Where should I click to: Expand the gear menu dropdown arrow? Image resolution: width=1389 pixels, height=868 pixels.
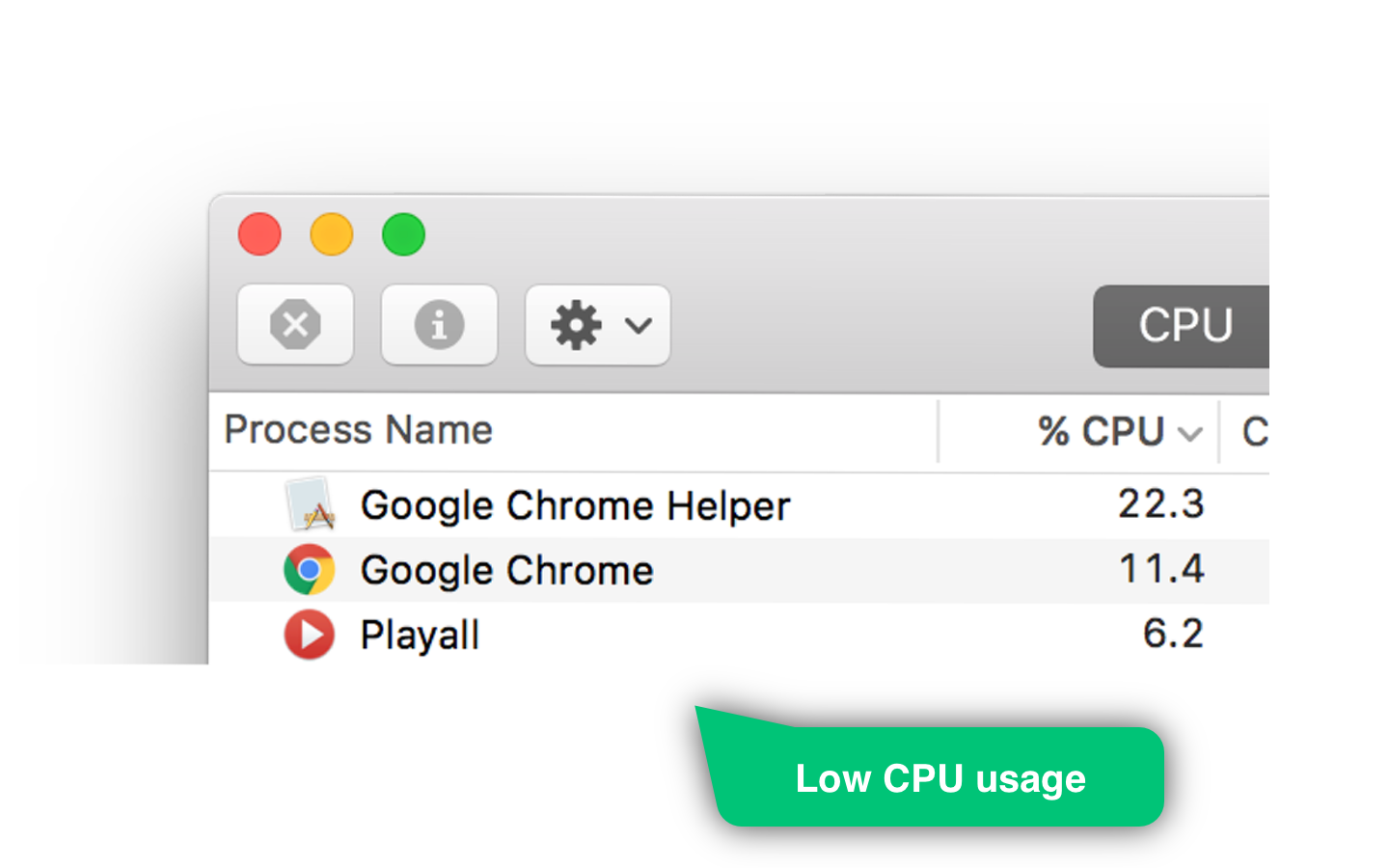pos(638,326)
